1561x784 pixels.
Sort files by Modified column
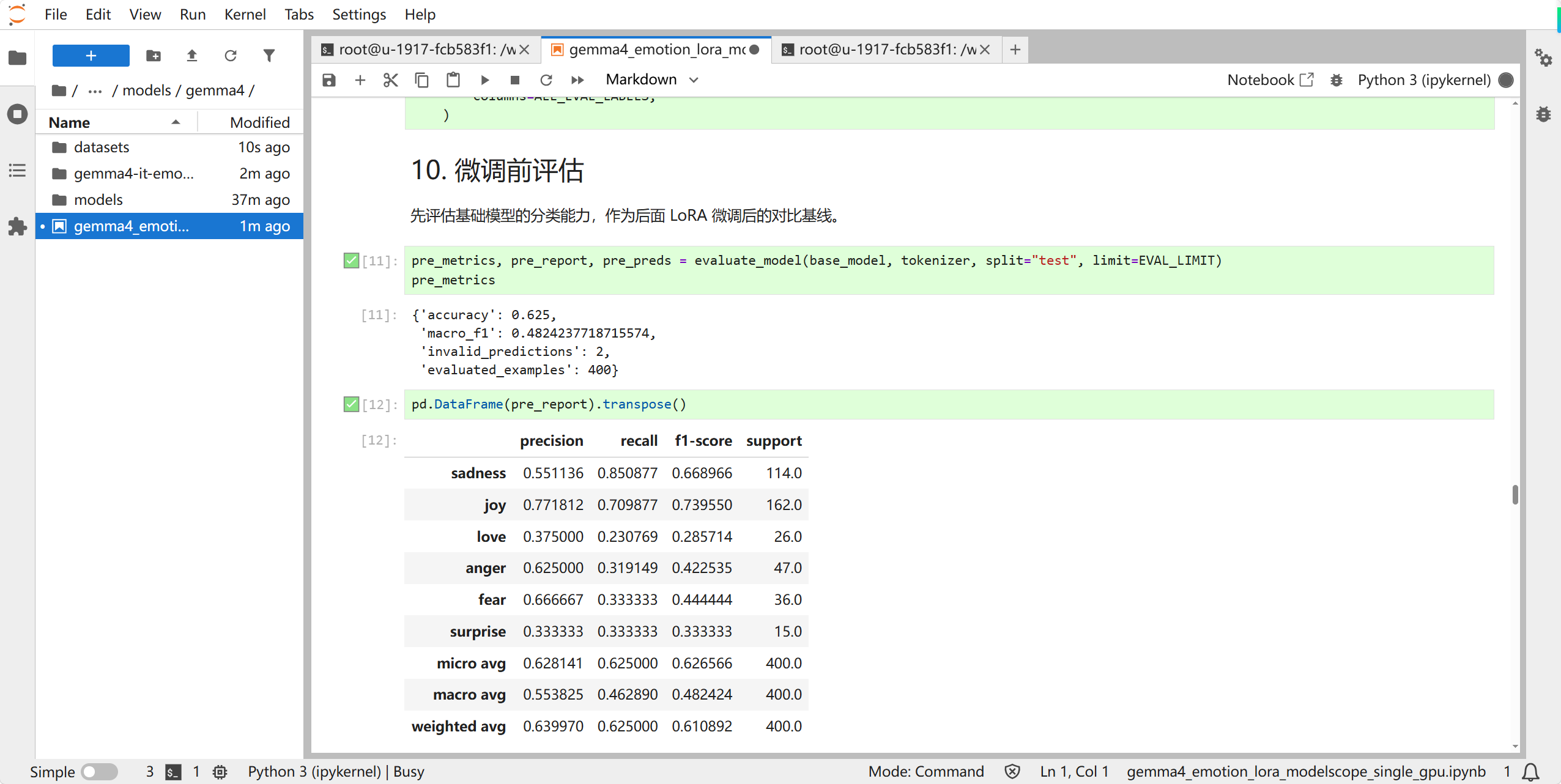click(251, 122)
